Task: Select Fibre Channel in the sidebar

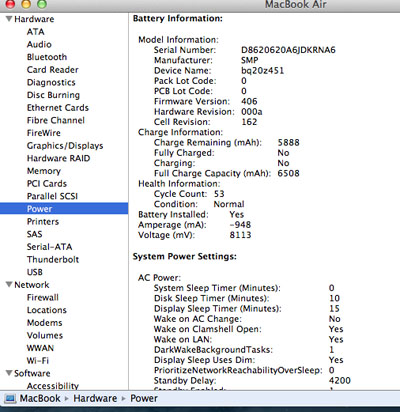Action: point(56,120)
